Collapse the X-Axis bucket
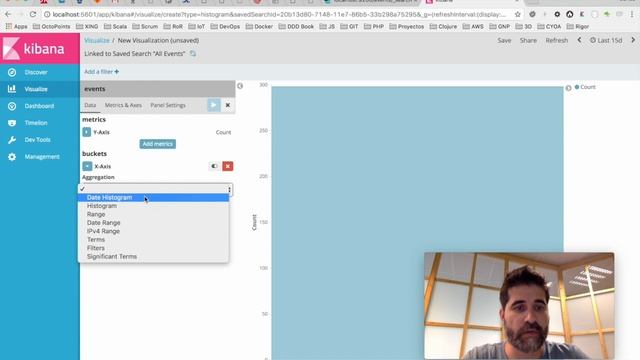The width and height of the screenshot is (640, 360). [x=87, y=166]
